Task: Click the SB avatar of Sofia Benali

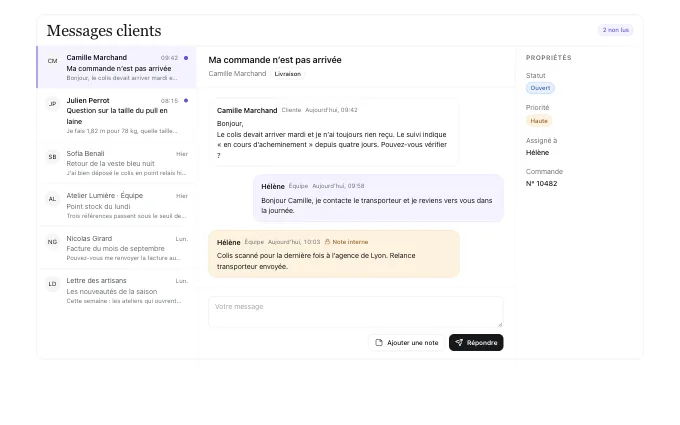Action: pyautogui.click(x=52, y=157)
